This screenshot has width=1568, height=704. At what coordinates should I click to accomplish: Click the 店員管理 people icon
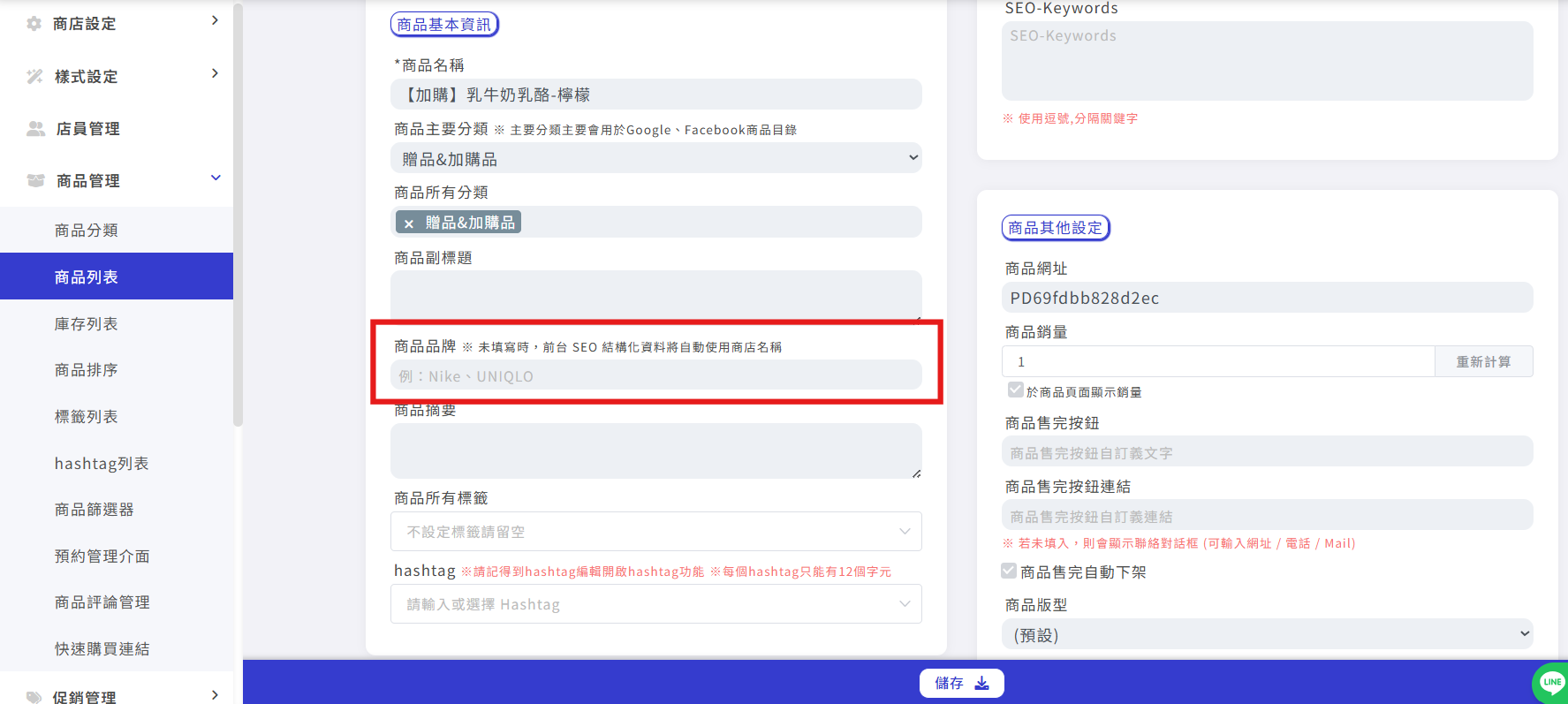point(35,129)
